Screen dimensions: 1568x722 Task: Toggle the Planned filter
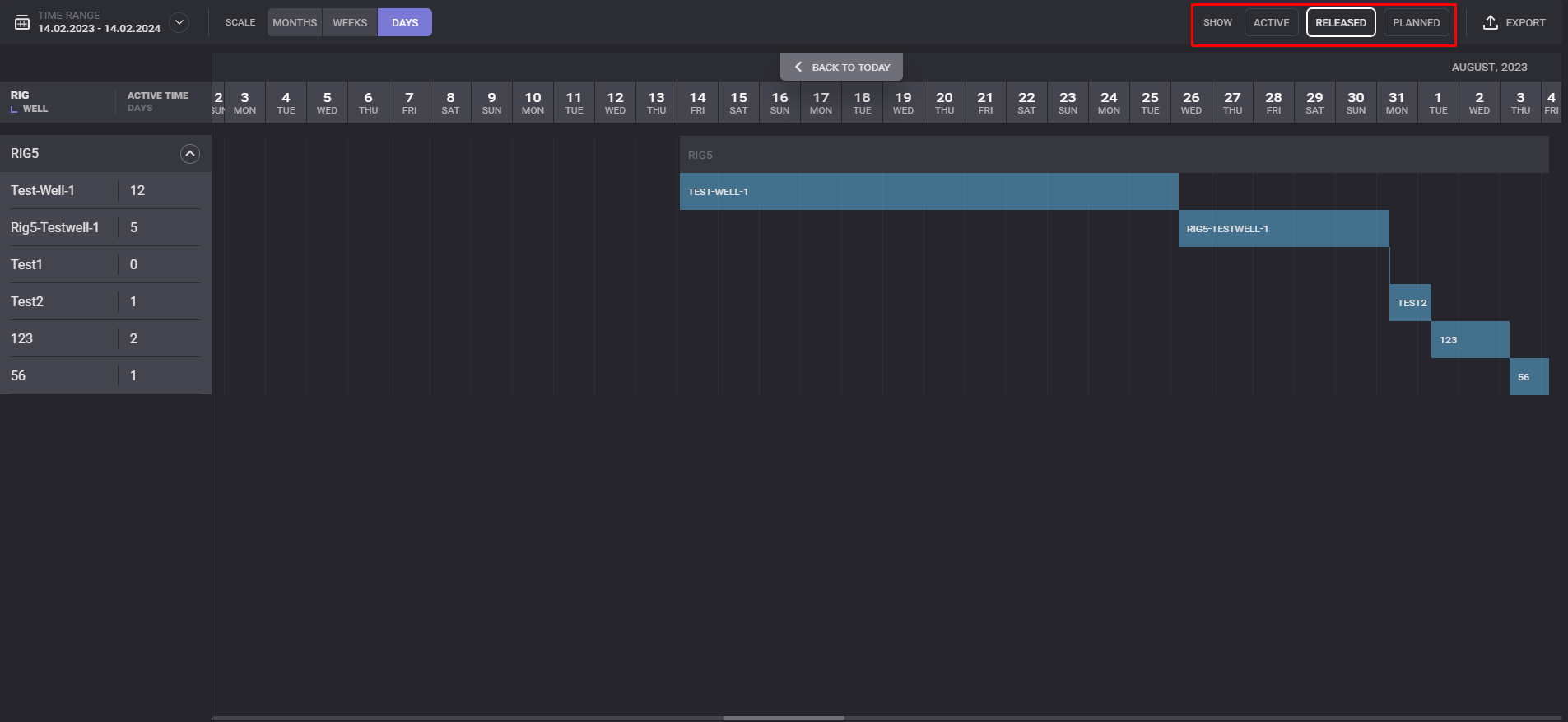coord(1416,22)
